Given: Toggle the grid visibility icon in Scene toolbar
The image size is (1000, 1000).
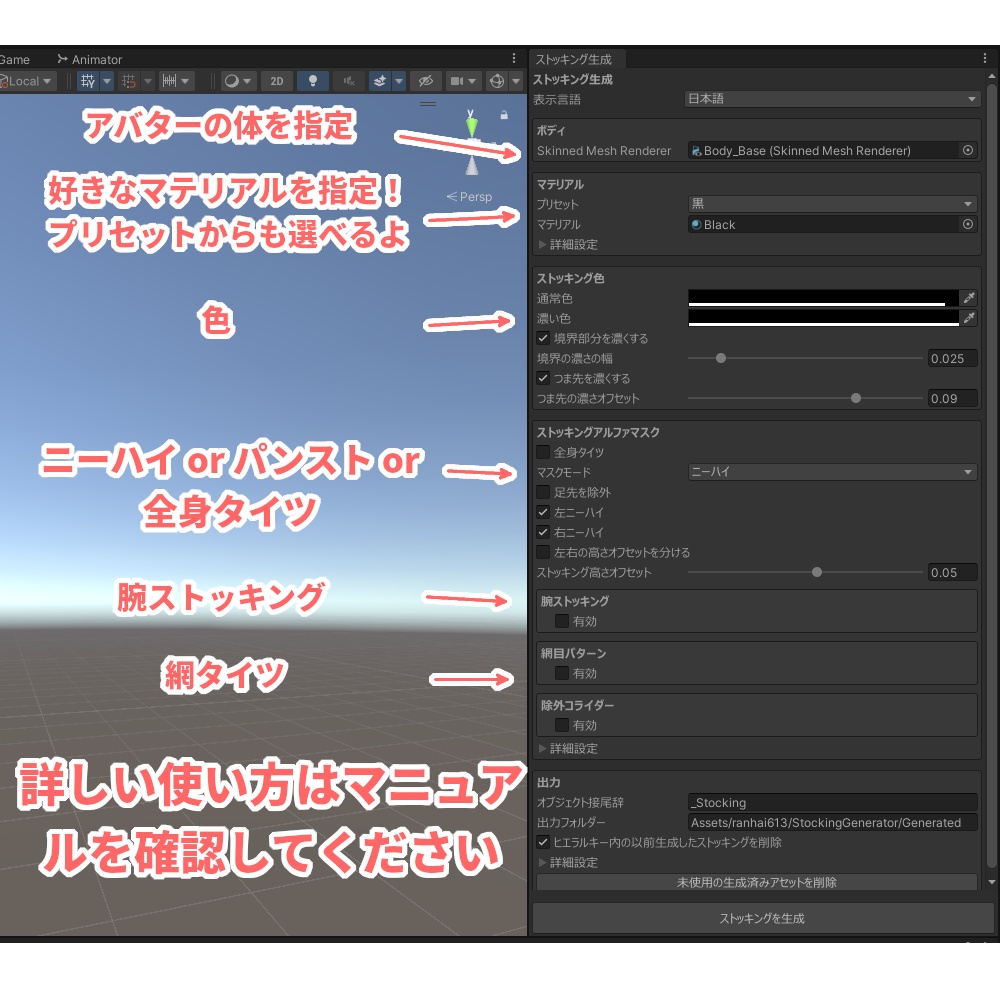Looking at the screenshot, I should pyautogui.click(x=88, y=81).
